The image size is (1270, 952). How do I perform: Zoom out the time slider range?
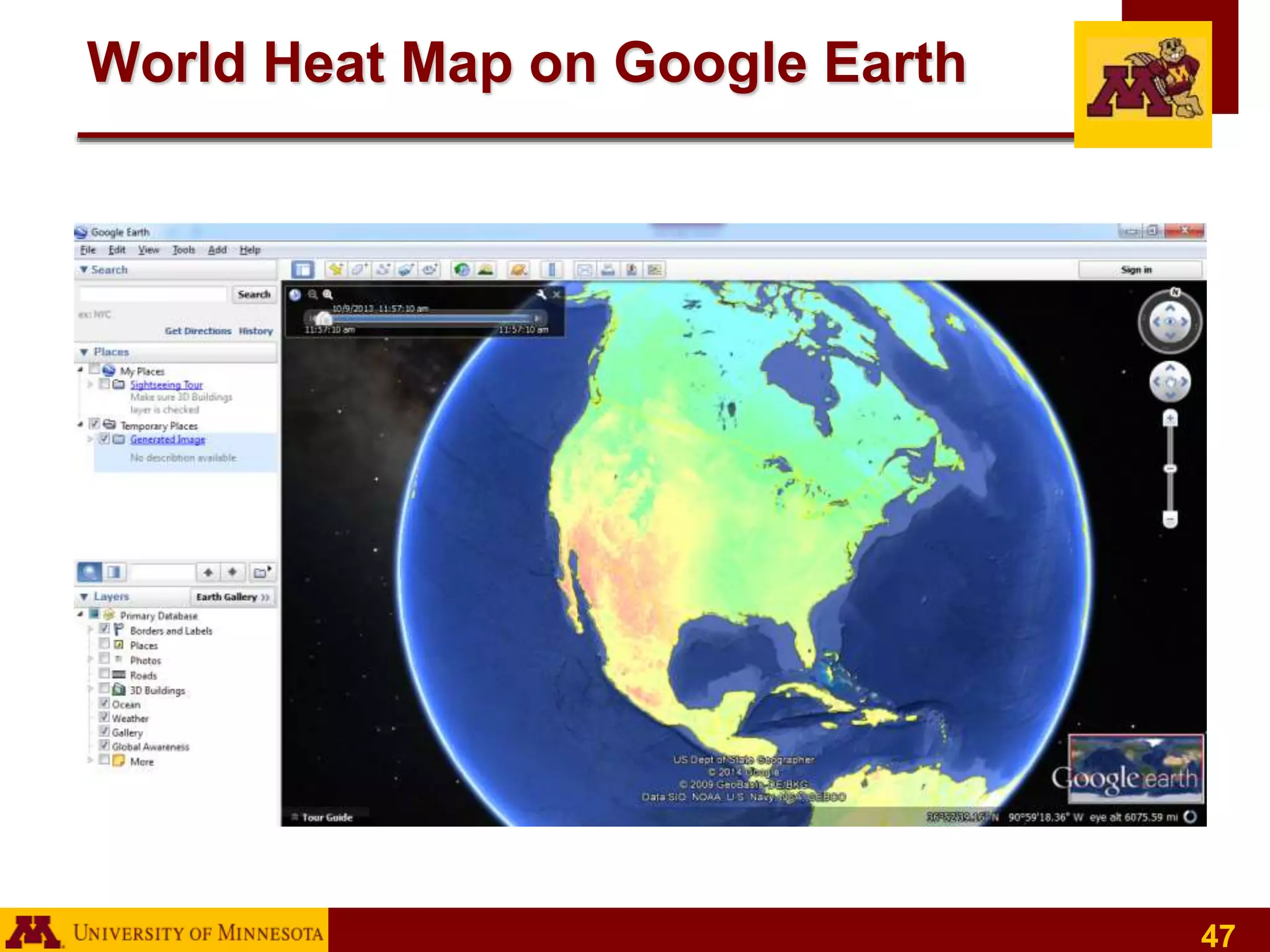click(313, 295)
